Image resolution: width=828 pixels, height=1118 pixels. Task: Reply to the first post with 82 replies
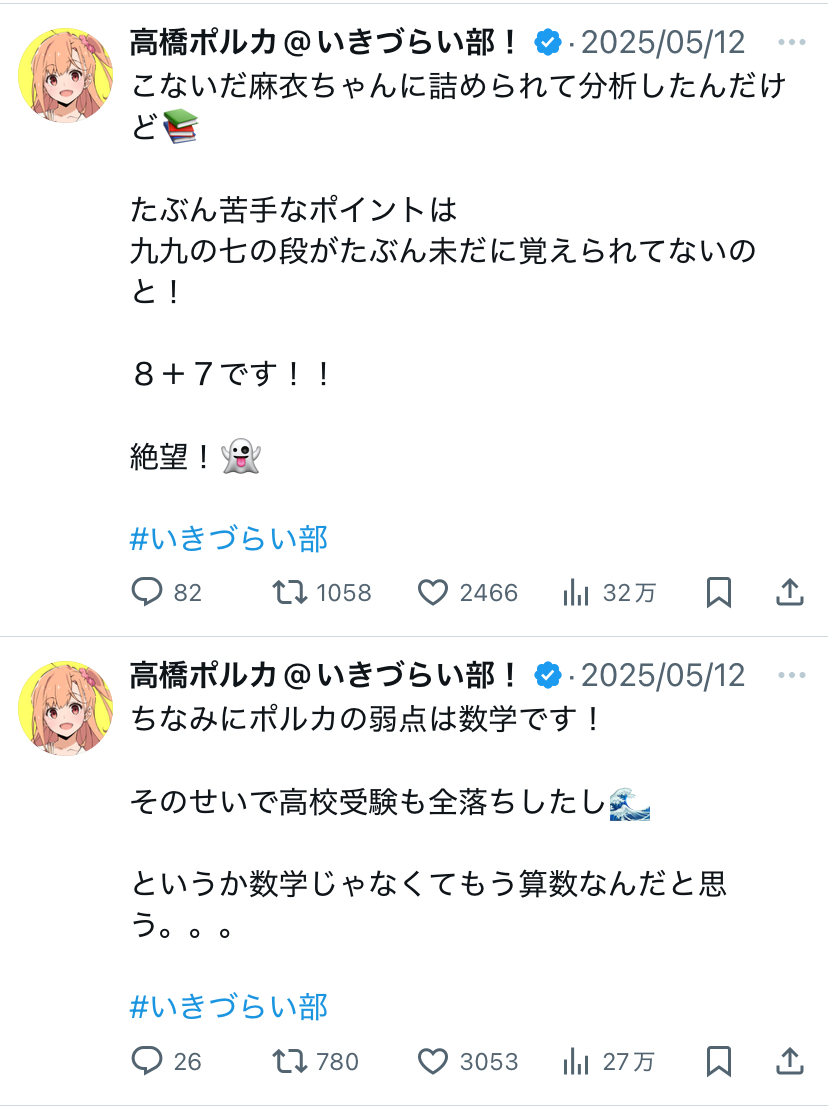point(147,593)
